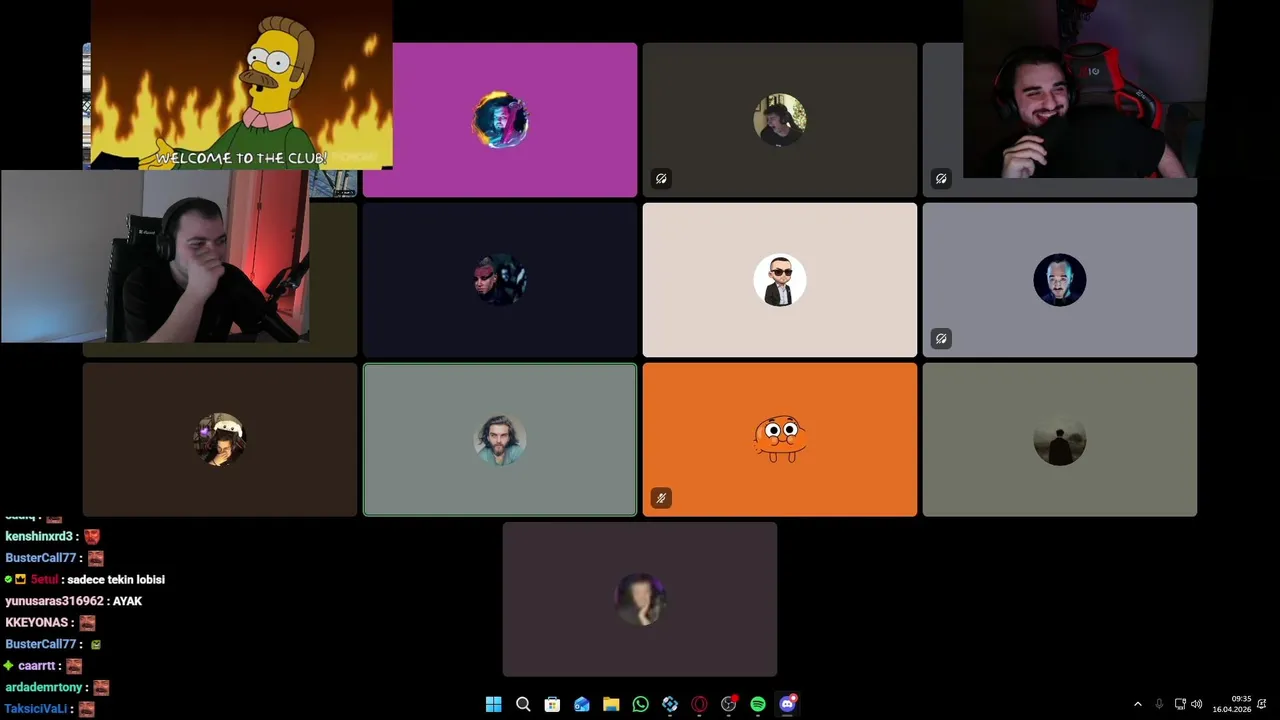1280x720 pixels.
Task: Click emote next to kenshinxrd3
Action: [x=92, y=537]
